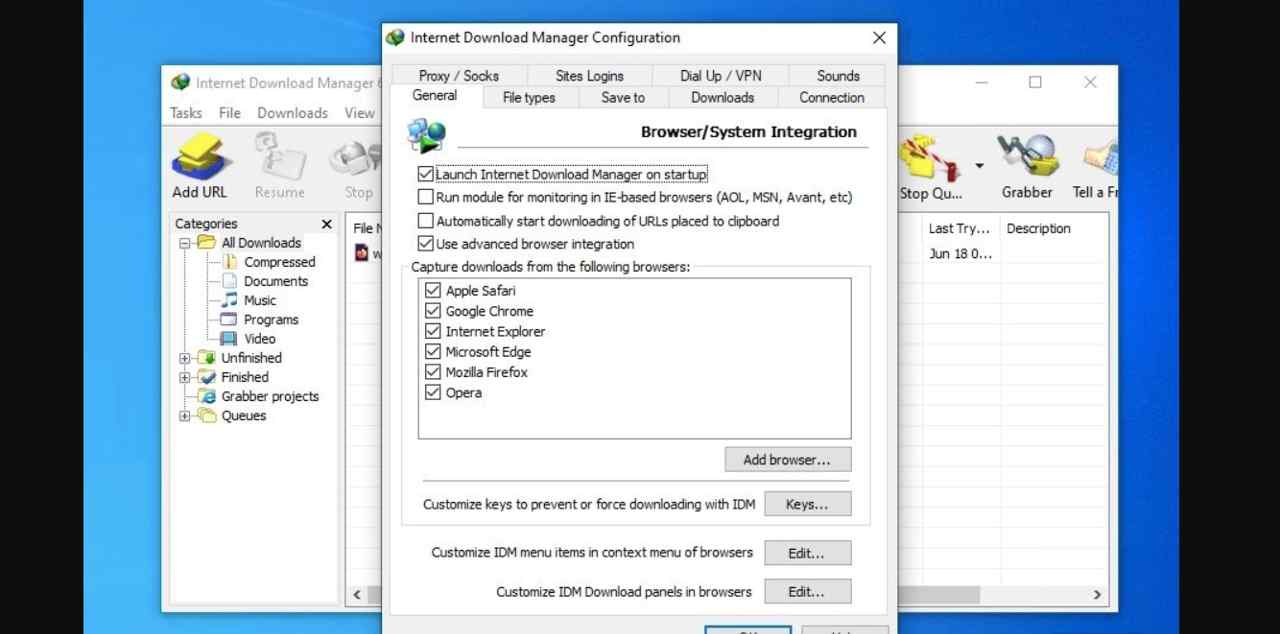Click the Browser/System Integration header icon

point(427,135)
